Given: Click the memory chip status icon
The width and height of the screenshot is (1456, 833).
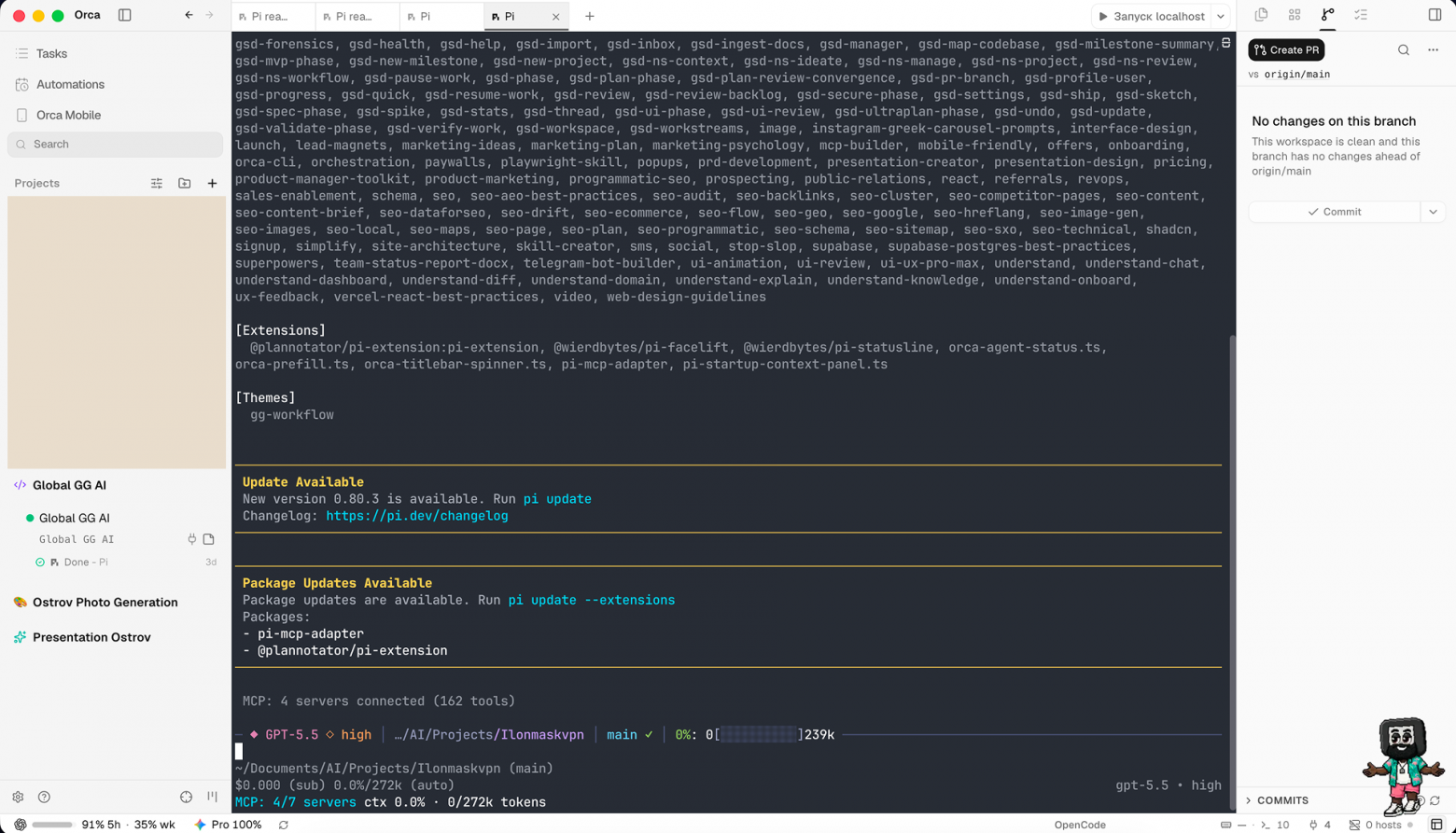Looking at the screenshot, I should [x=1226, y=825].
